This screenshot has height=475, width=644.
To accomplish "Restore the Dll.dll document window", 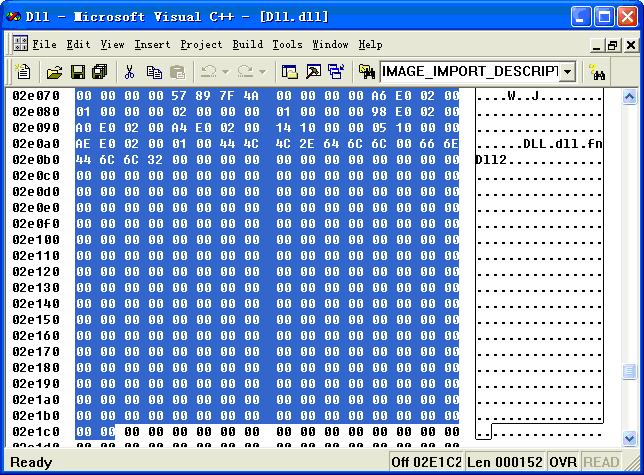I will click(613, 45).
